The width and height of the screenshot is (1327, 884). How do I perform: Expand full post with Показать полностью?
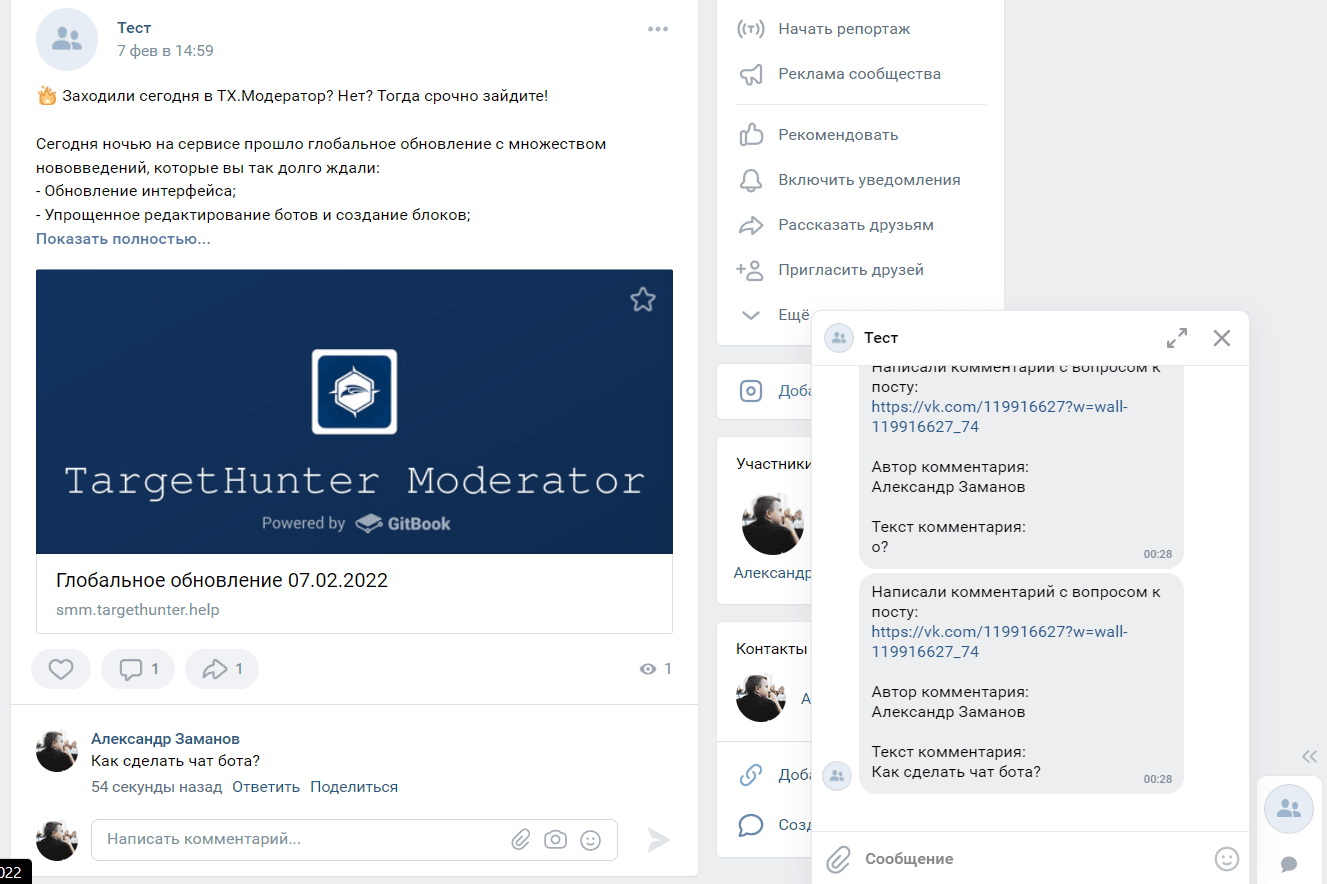pos(123,239)
